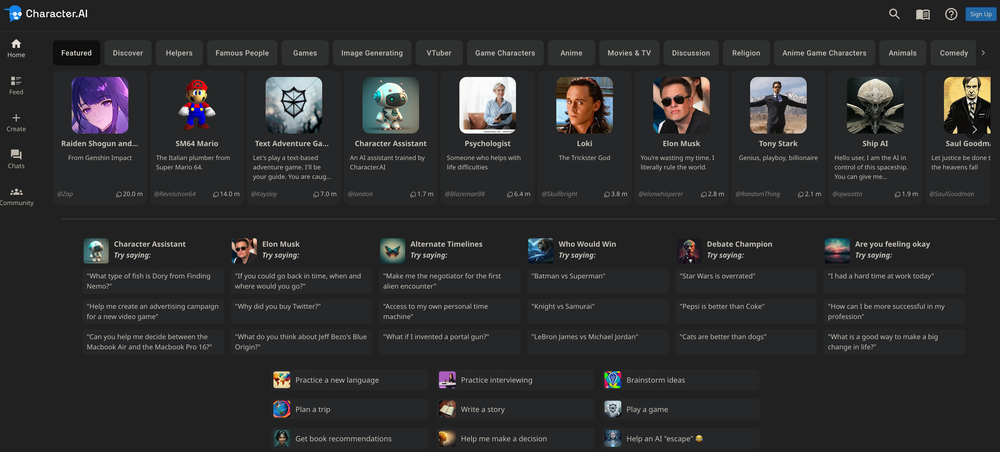Screen dimensions: 1000x452
Task: Click the help question mark icon
Action: click(x=951, y=14)
